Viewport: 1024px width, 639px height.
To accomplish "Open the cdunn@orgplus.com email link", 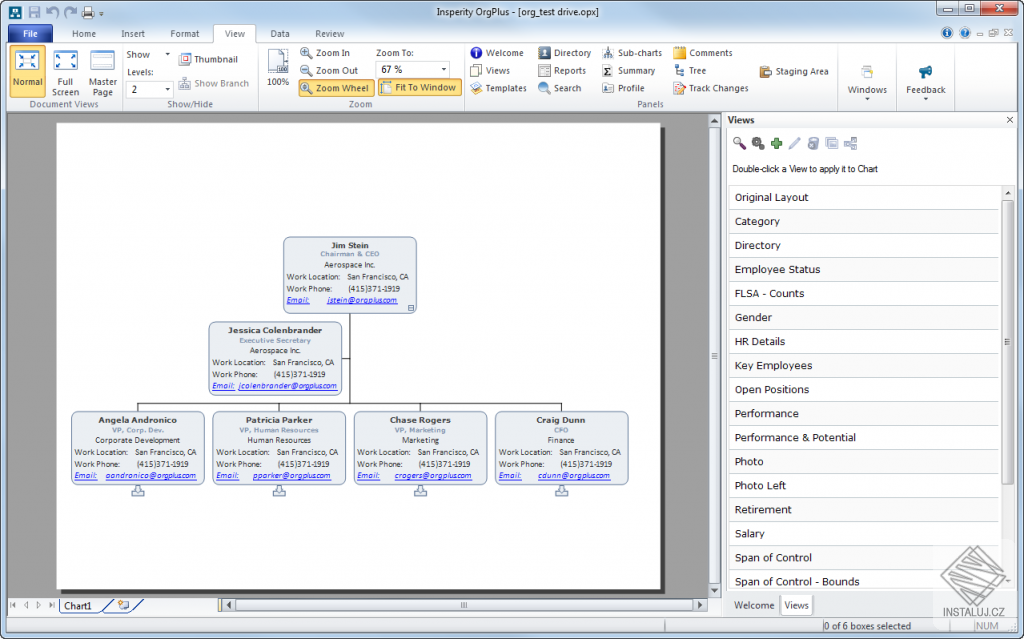I will pyautogui.click(x=573, y=475).
